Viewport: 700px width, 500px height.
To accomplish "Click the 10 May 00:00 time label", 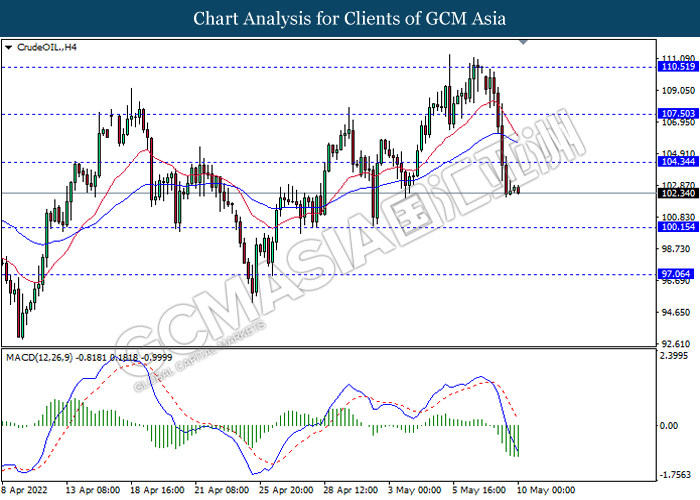I will 546,490.
